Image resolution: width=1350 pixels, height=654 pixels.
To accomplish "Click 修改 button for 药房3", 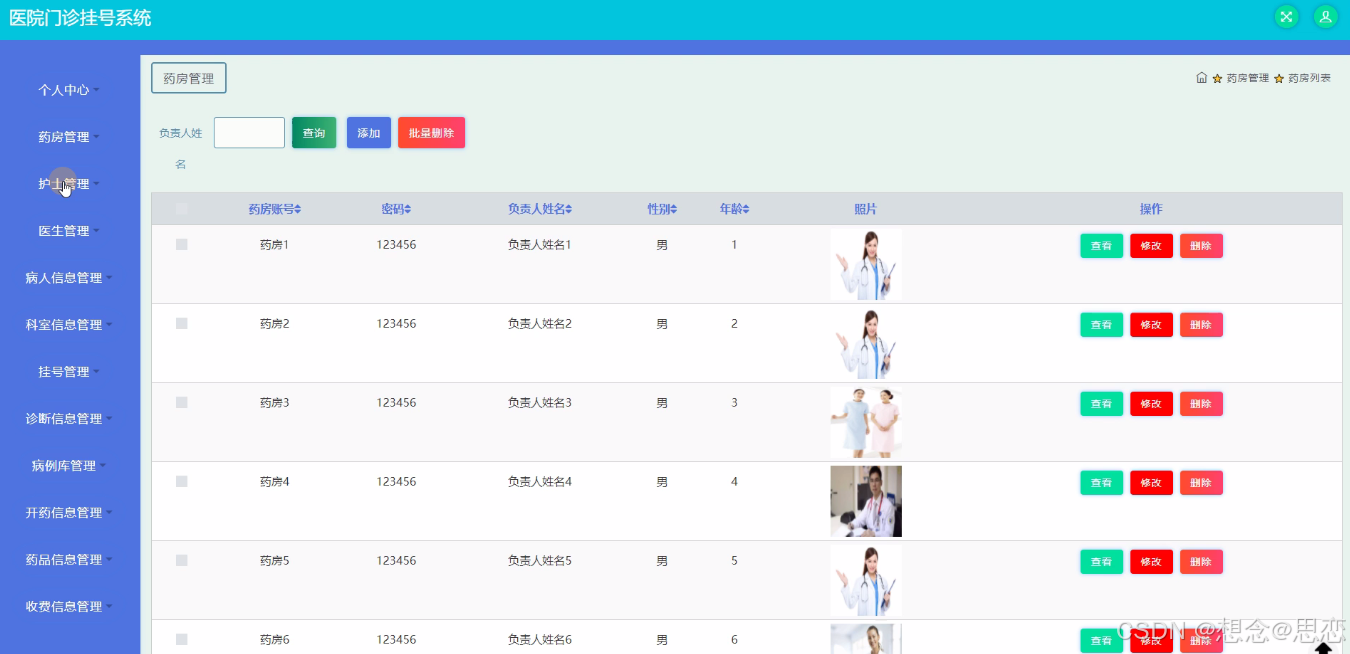I will 1151,404.
